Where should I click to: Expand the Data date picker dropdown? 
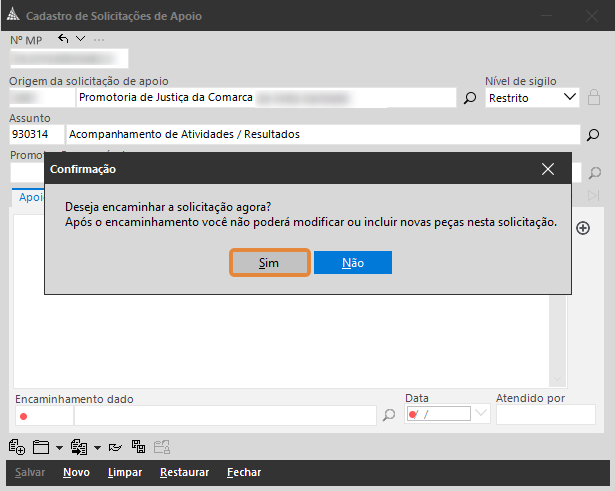pyautogui.click(x=480, y=414)
